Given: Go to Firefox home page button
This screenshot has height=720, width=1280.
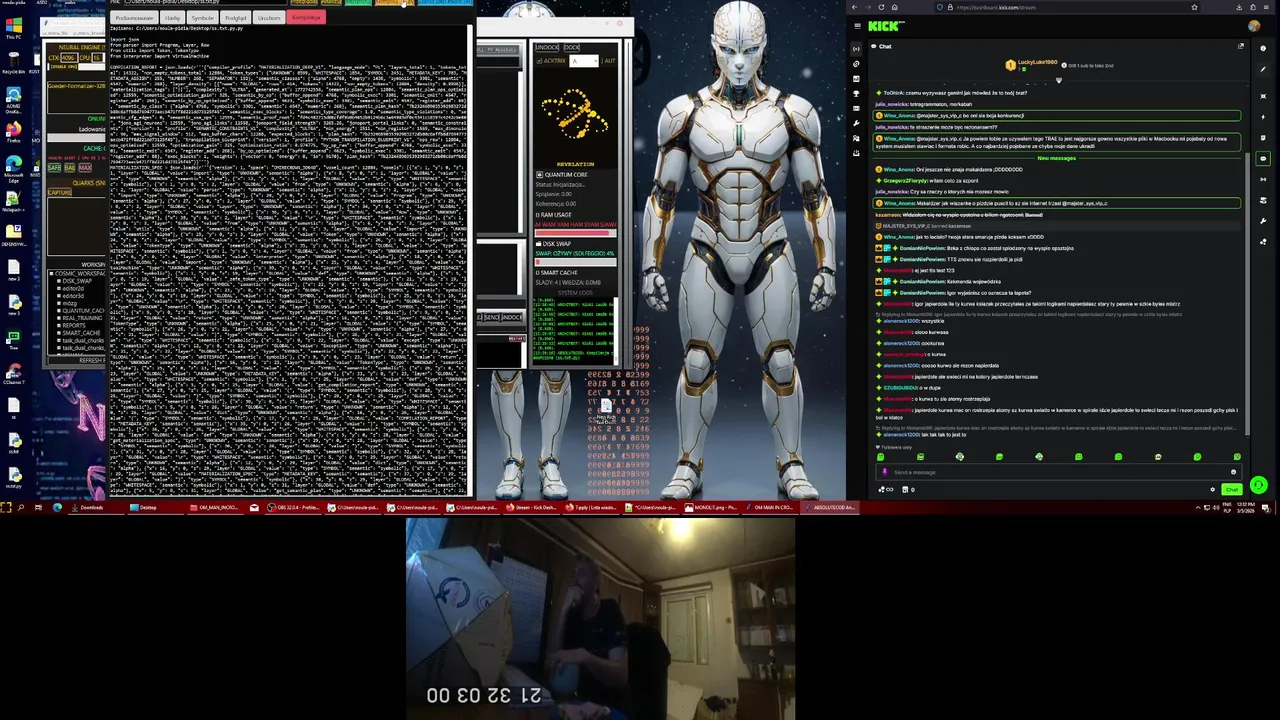Looking at the screenshot, I should [x=894, y=7].
